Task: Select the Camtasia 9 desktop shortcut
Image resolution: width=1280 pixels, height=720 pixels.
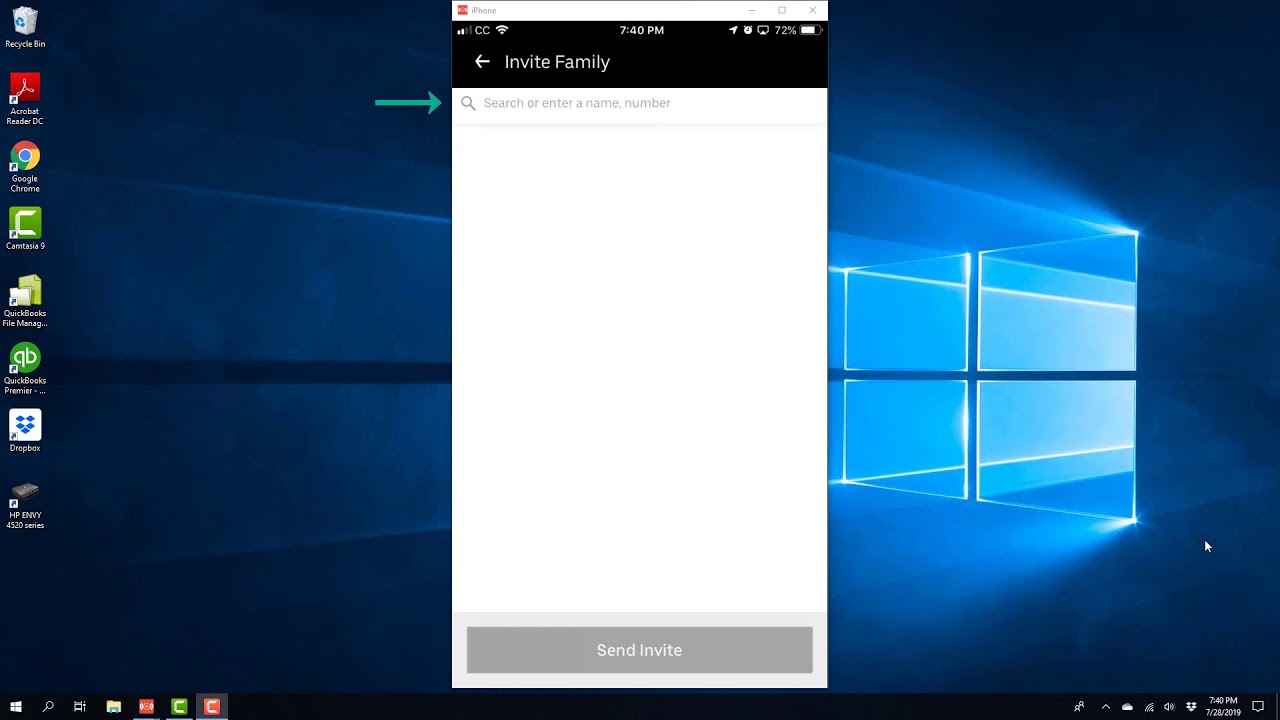Action: point(25,229)
